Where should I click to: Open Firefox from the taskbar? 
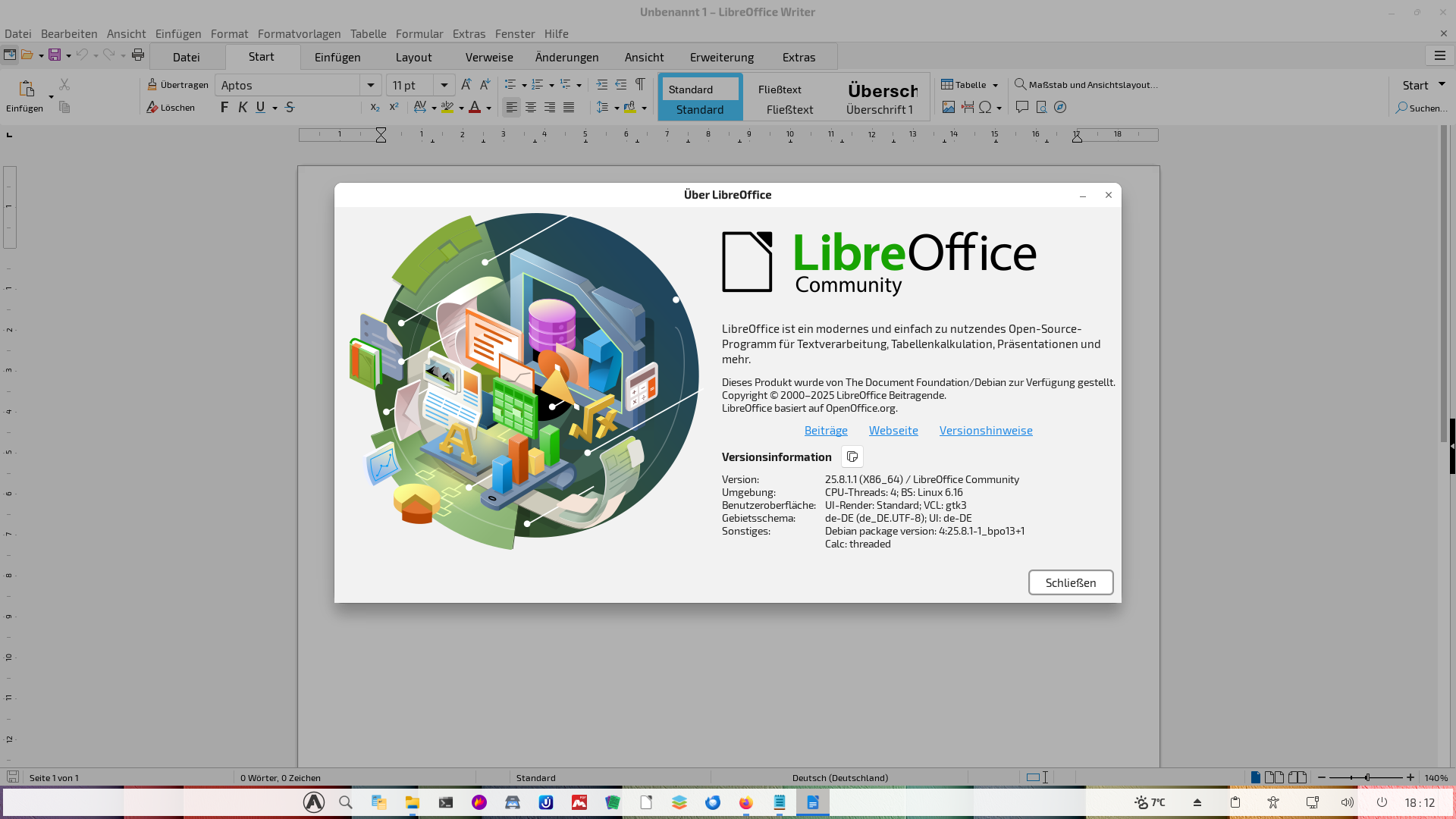click(x=745, y=802)
